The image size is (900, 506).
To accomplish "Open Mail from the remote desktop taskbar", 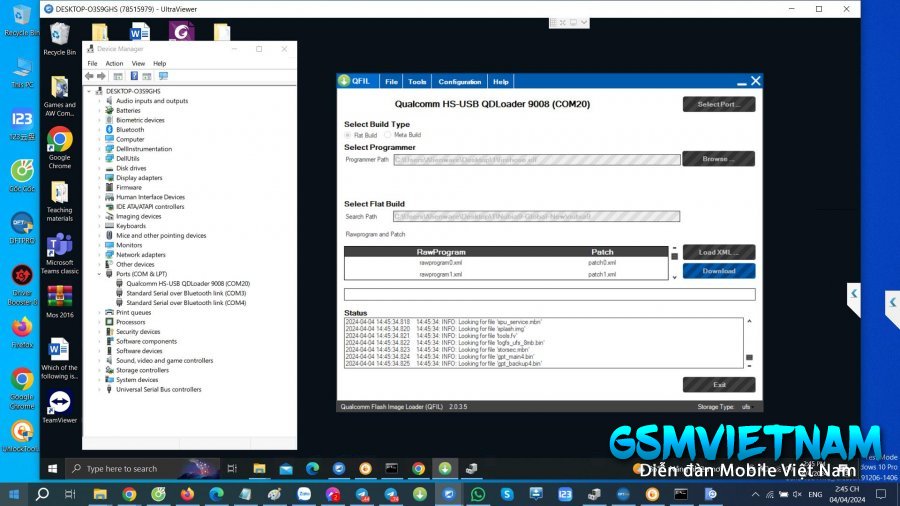I will [286, 469].
